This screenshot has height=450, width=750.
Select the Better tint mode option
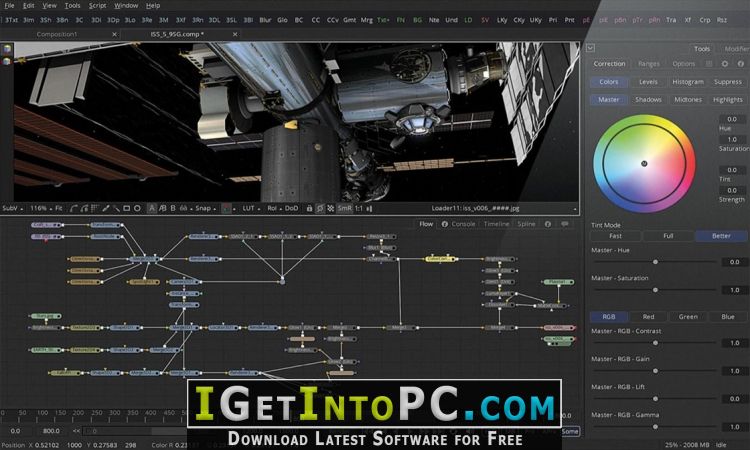click(721, 236)
